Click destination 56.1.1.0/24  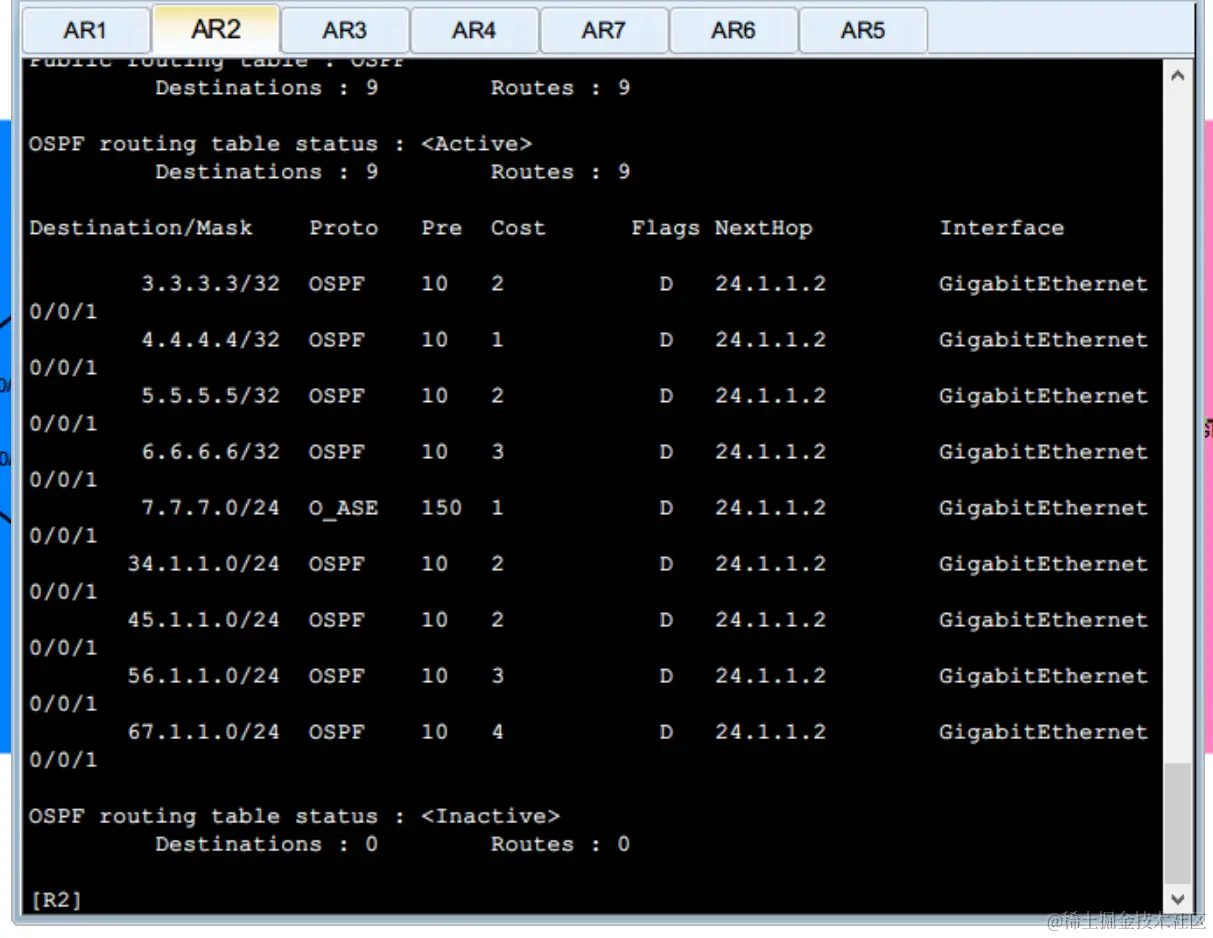(203, 676)
